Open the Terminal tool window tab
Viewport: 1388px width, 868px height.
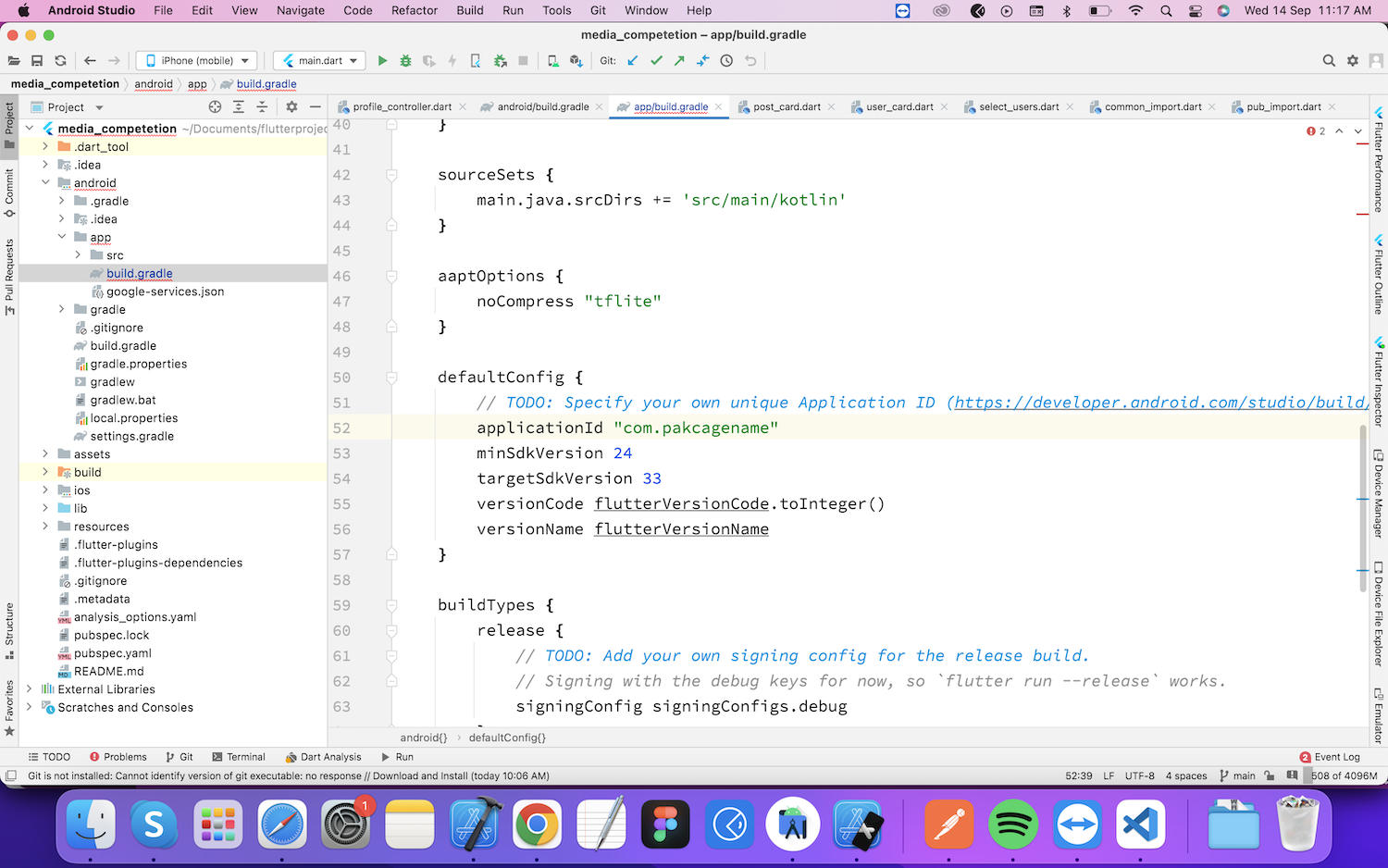239,757
